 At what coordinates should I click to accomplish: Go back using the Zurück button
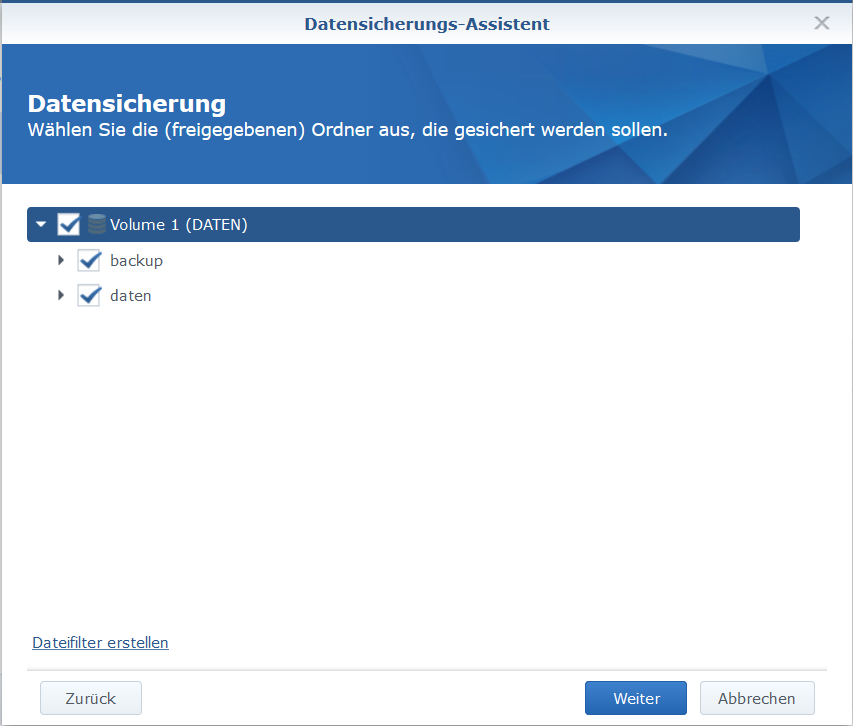pos(90,697)
